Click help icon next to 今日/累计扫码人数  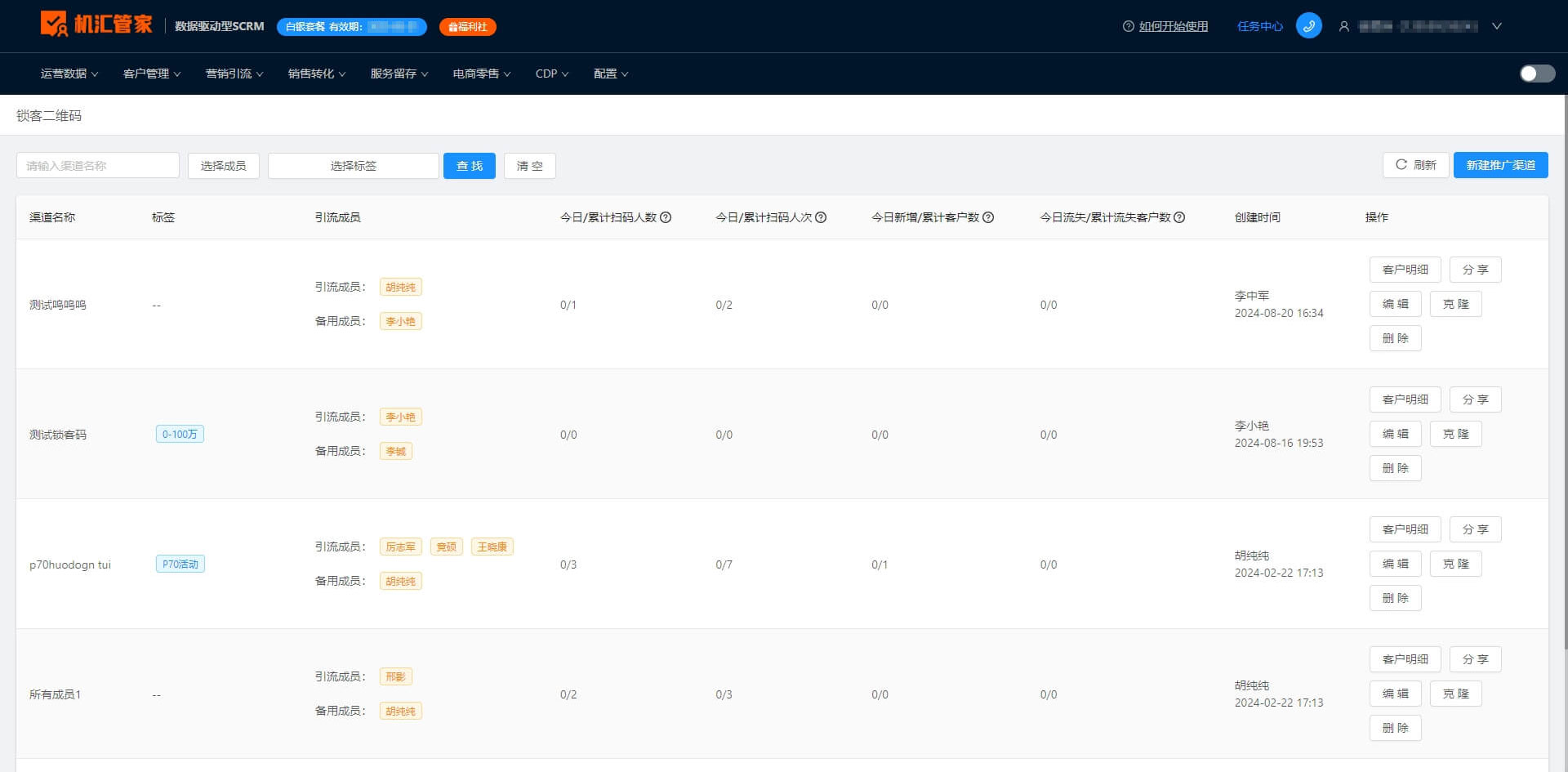666,217
